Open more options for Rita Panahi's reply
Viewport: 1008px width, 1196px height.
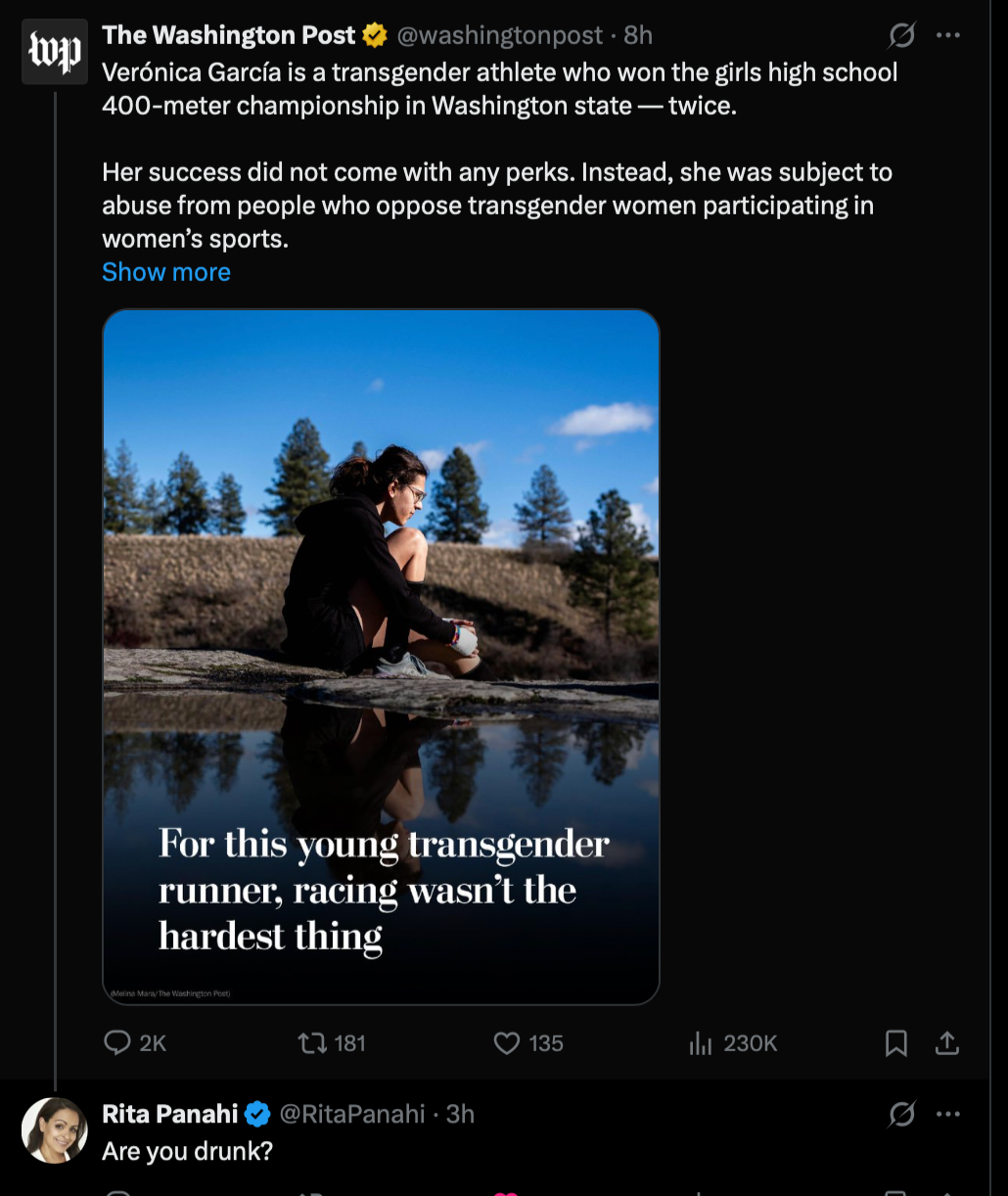[x=947, y=1114]
